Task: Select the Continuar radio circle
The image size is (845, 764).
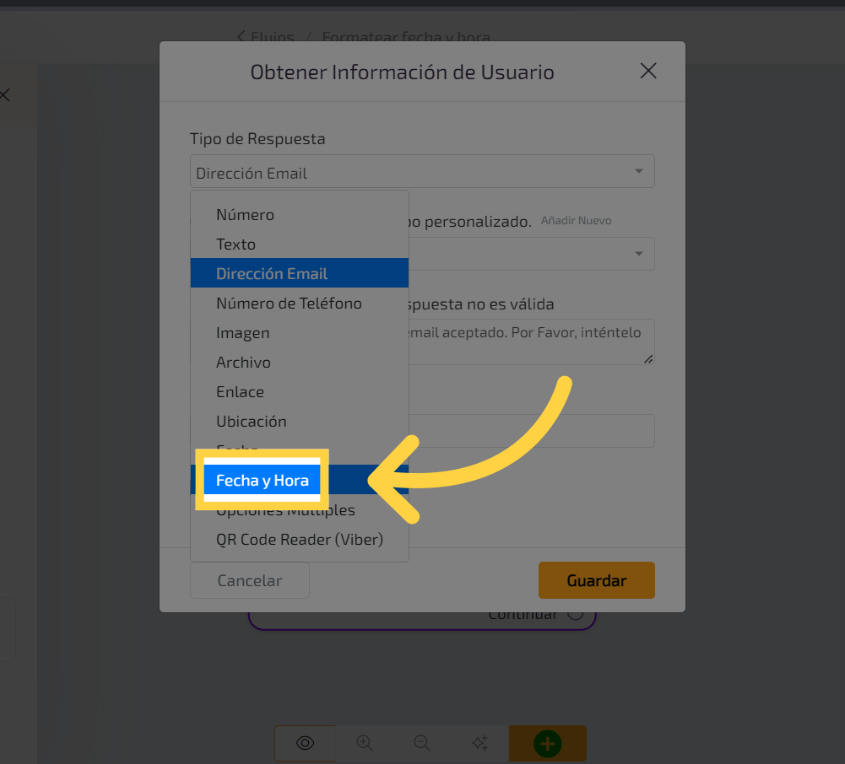Action: click(x=575, y=614)
